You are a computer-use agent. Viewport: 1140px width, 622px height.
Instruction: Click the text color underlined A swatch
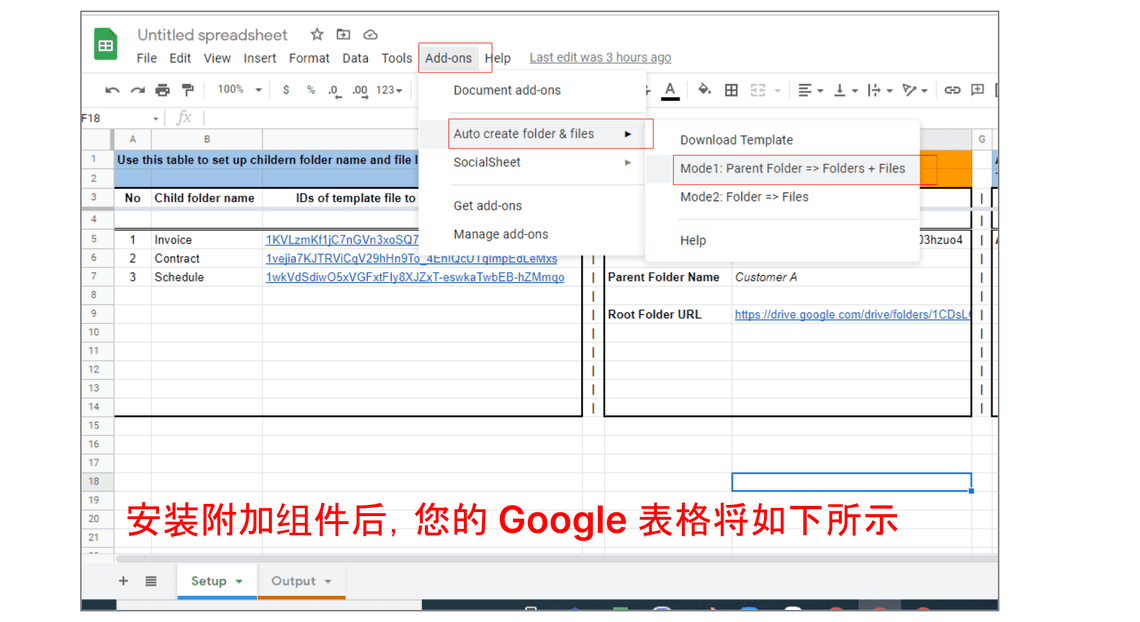pyautogui.click(x=670, y=90)
